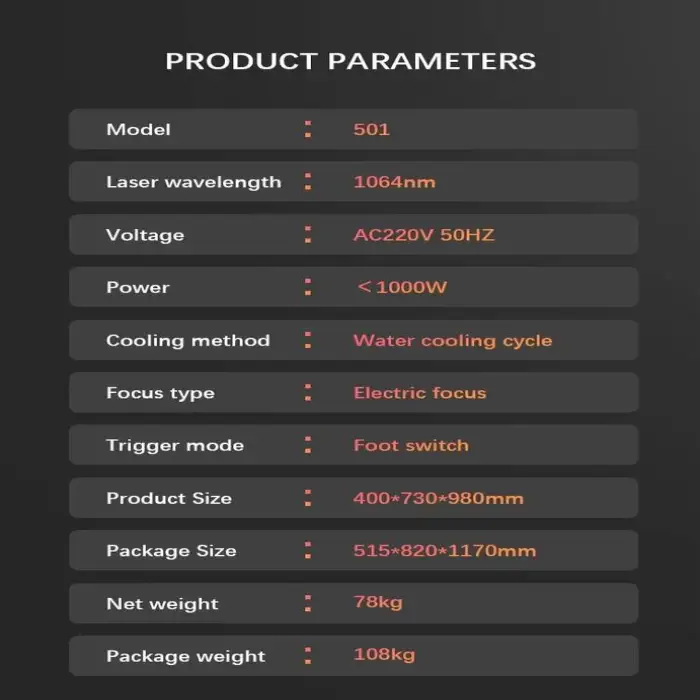Select the AC220V 50HZ value
The image size is (700, 700).
coord(424,235)
